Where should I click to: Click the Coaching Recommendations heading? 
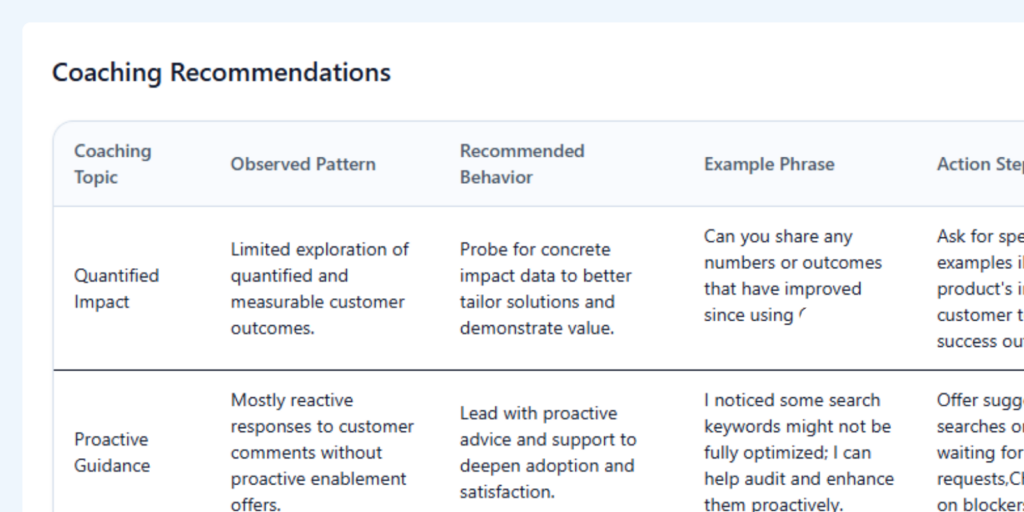click(x=221, y=72)
